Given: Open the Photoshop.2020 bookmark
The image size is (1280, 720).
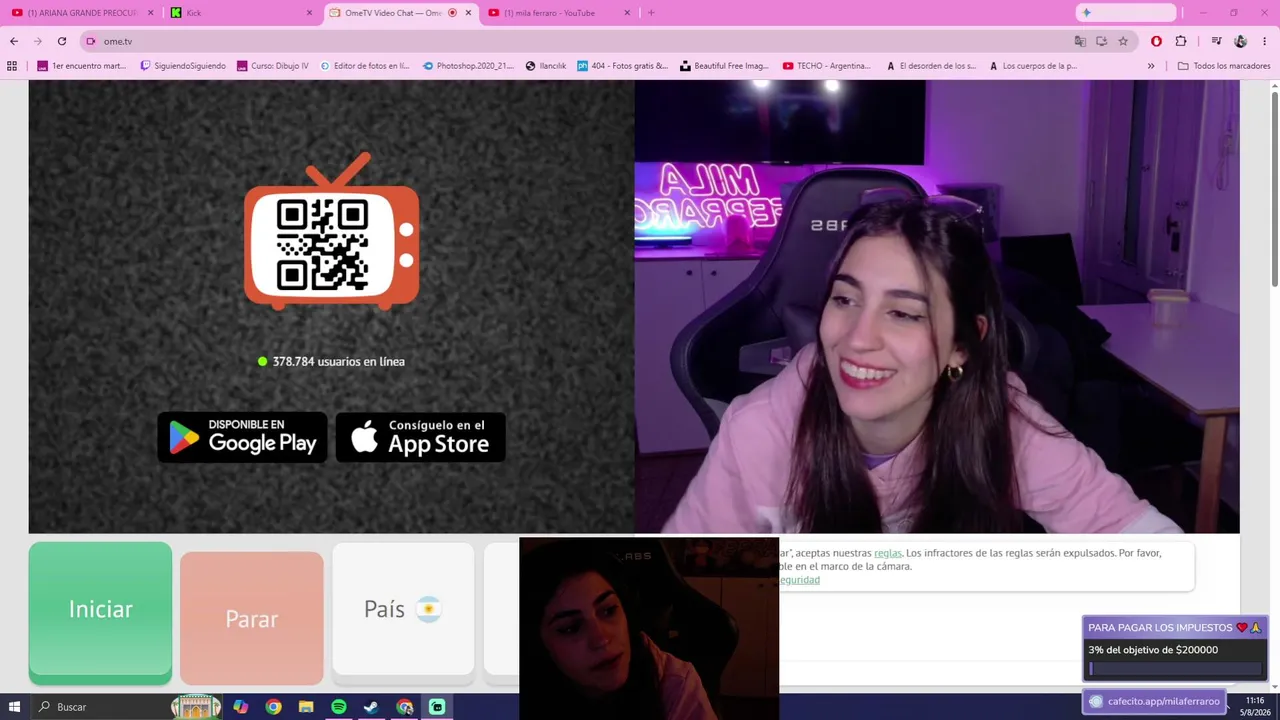Looking at the screenshot, I should click(x=469, y=66).
